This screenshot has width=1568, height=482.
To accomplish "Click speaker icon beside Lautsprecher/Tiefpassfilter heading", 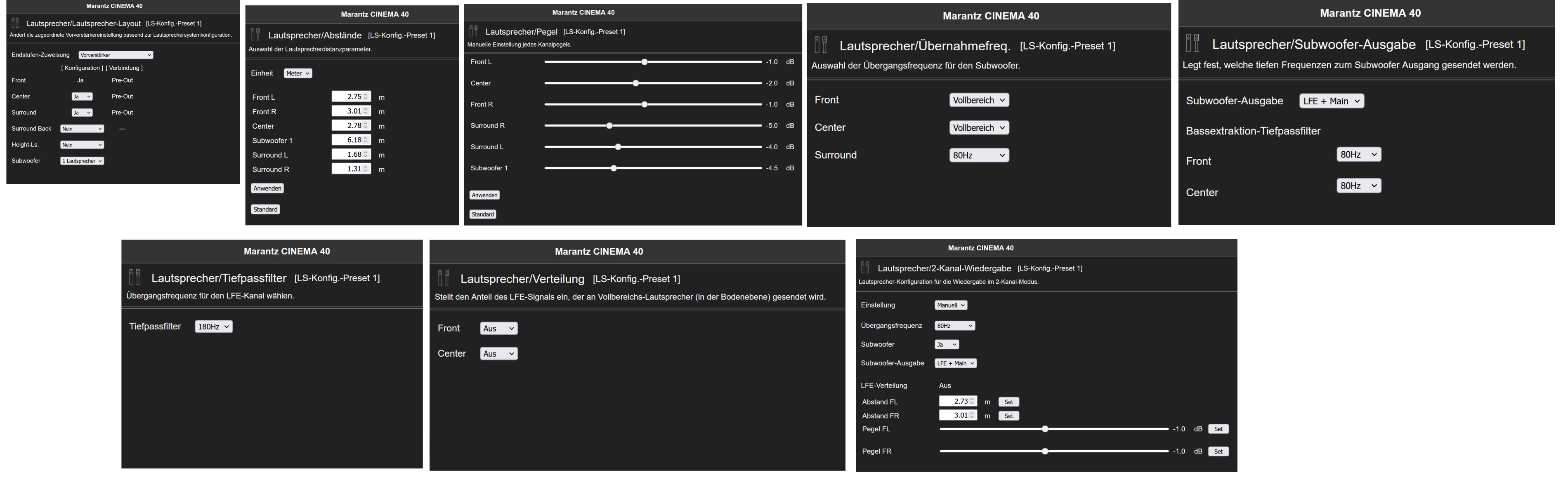I will click(x=135, y=277).
